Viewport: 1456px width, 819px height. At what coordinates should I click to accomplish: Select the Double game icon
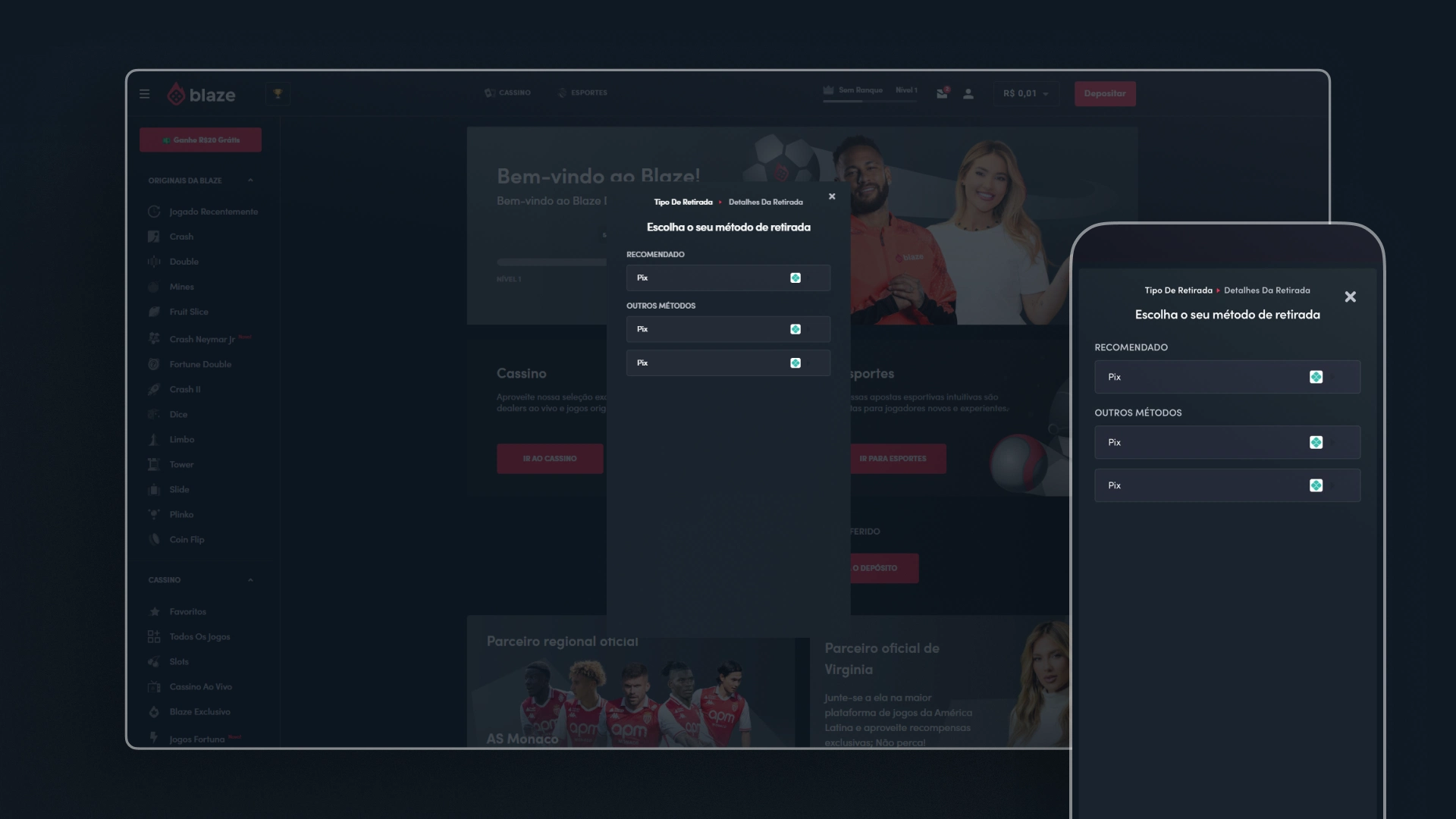point(154,261)
